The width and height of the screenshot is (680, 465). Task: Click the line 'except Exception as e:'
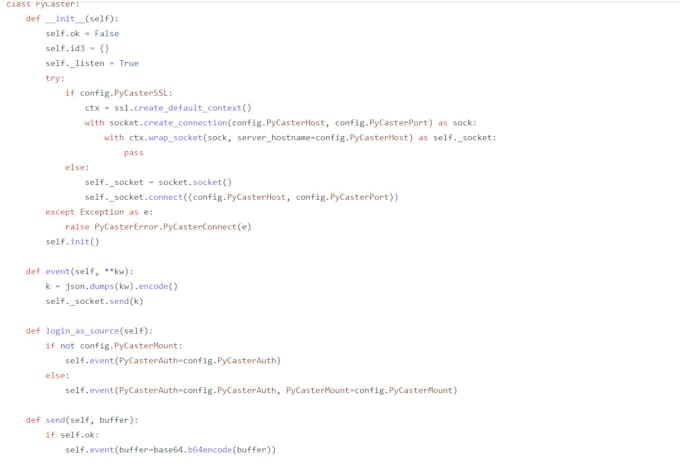click(x=99, y=212)
